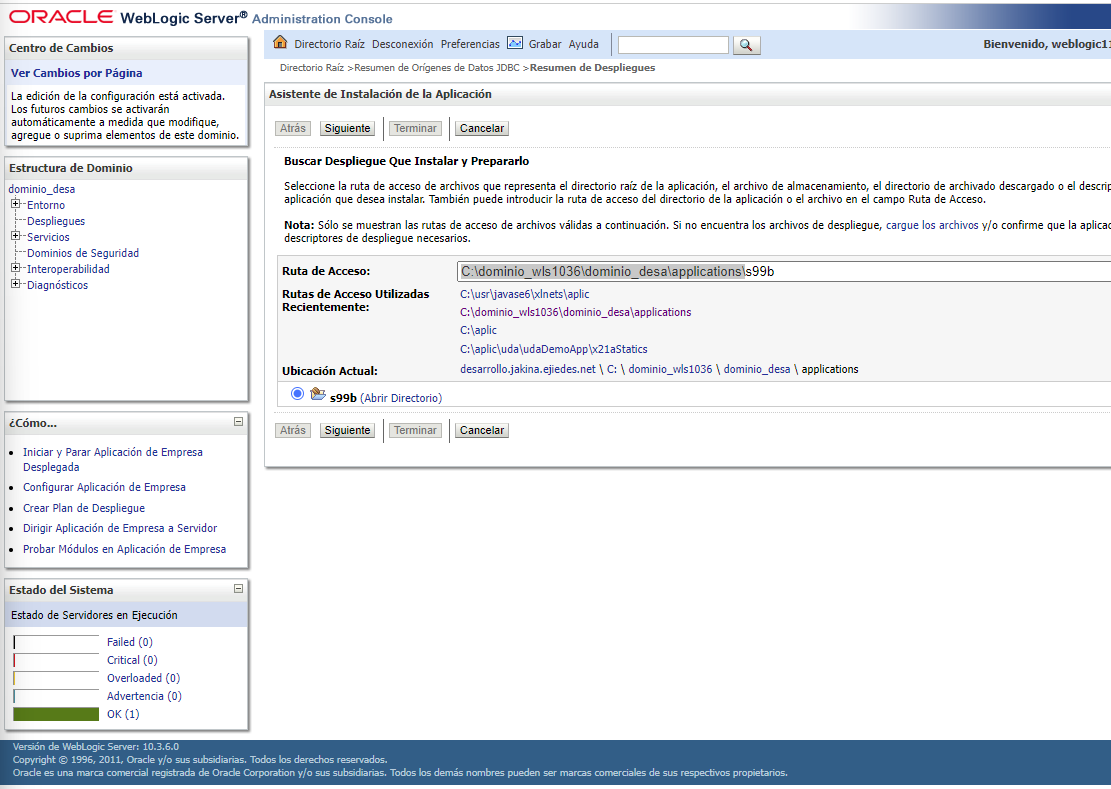The height and width of the screenshot is (789, 1111).
Task: Open Ver Cambios por Página link
Action: tap(77, 73)
